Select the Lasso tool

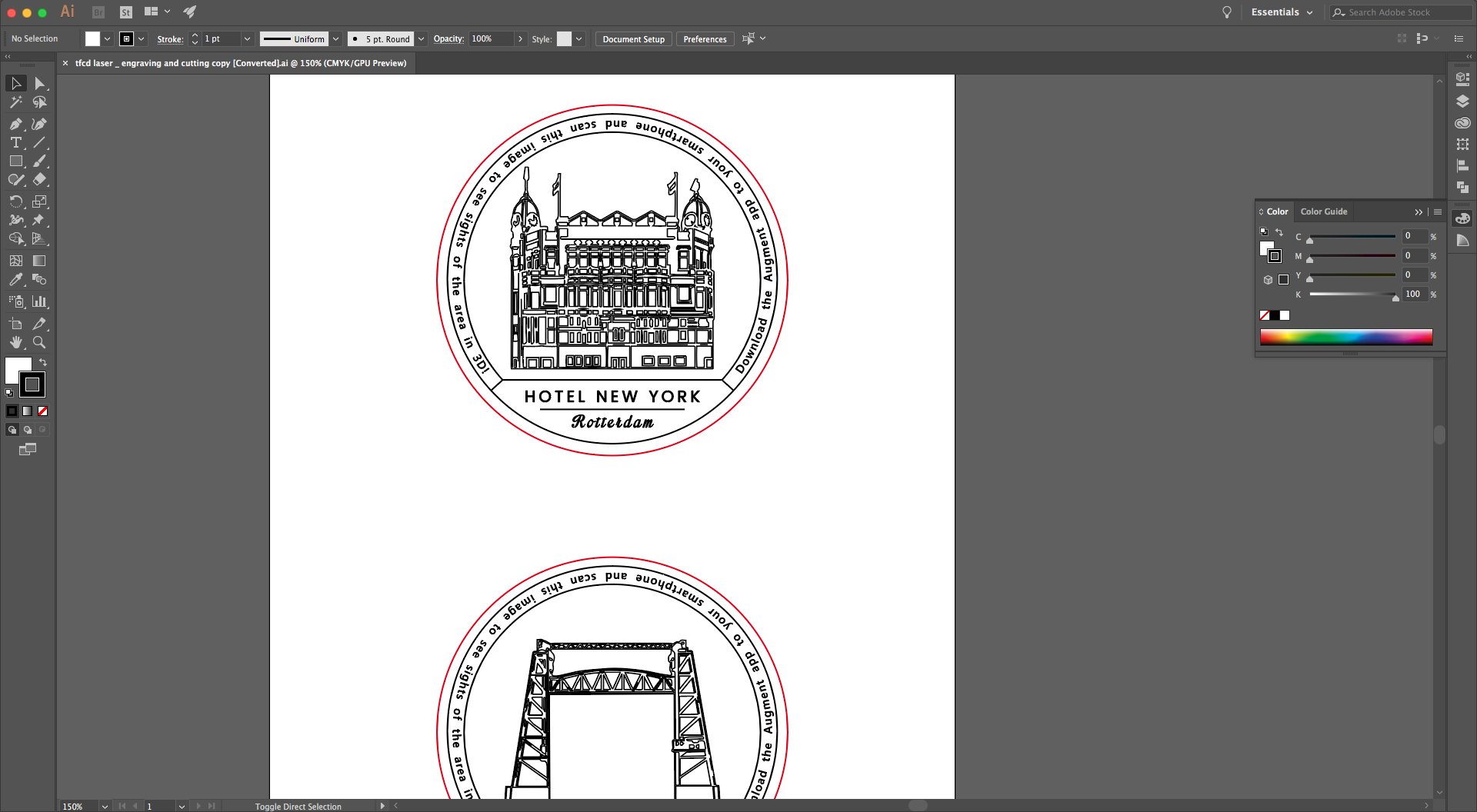pos(40,102)
